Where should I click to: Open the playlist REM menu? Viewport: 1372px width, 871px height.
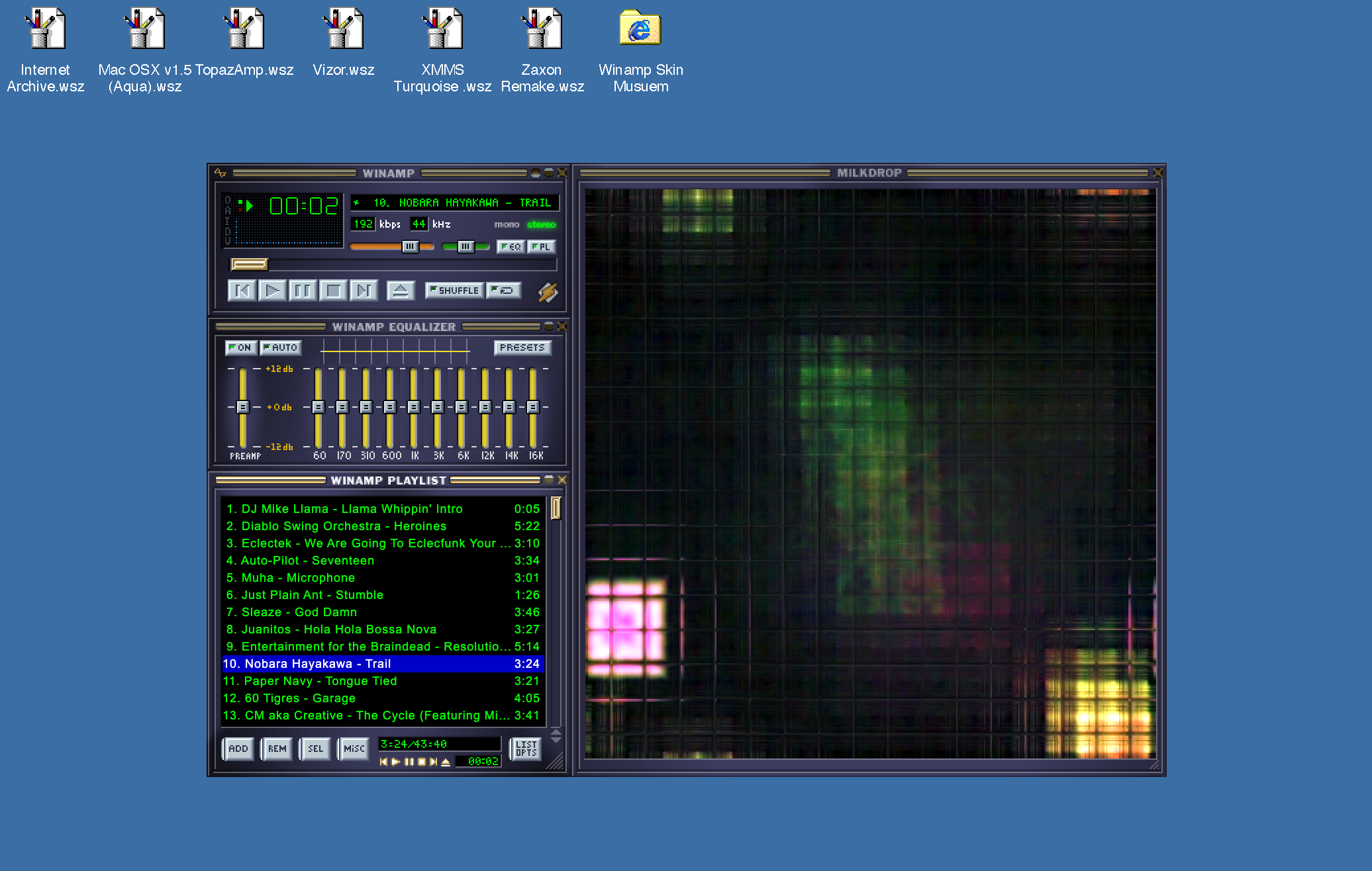(x=277, y=749)
